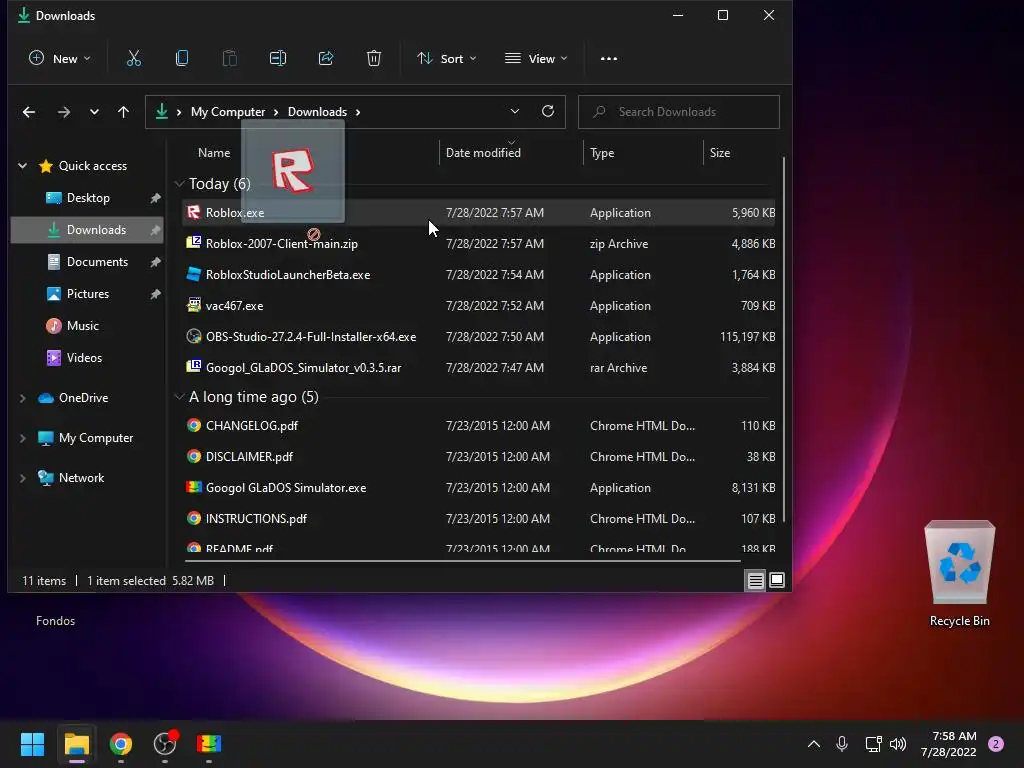
Task: Go up one folder level arrow
Action: coord(123,112)
